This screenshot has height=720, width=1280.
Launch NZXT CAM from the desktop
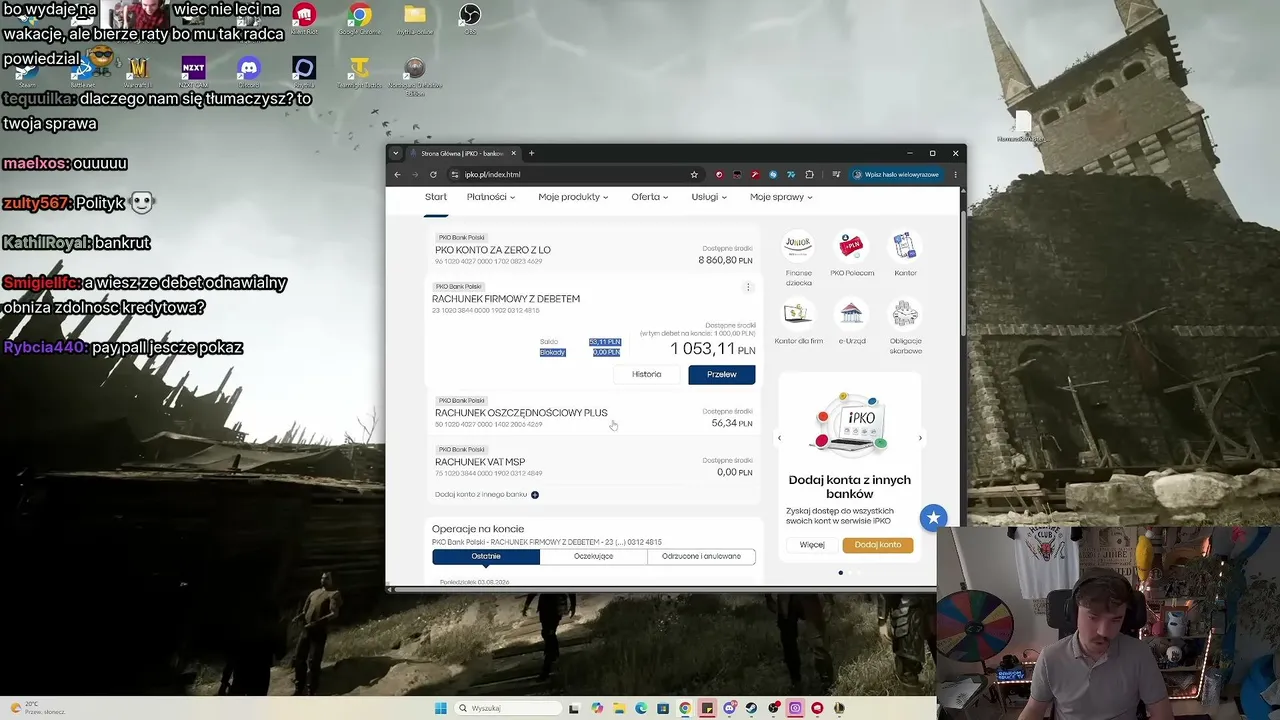(193, 72)
